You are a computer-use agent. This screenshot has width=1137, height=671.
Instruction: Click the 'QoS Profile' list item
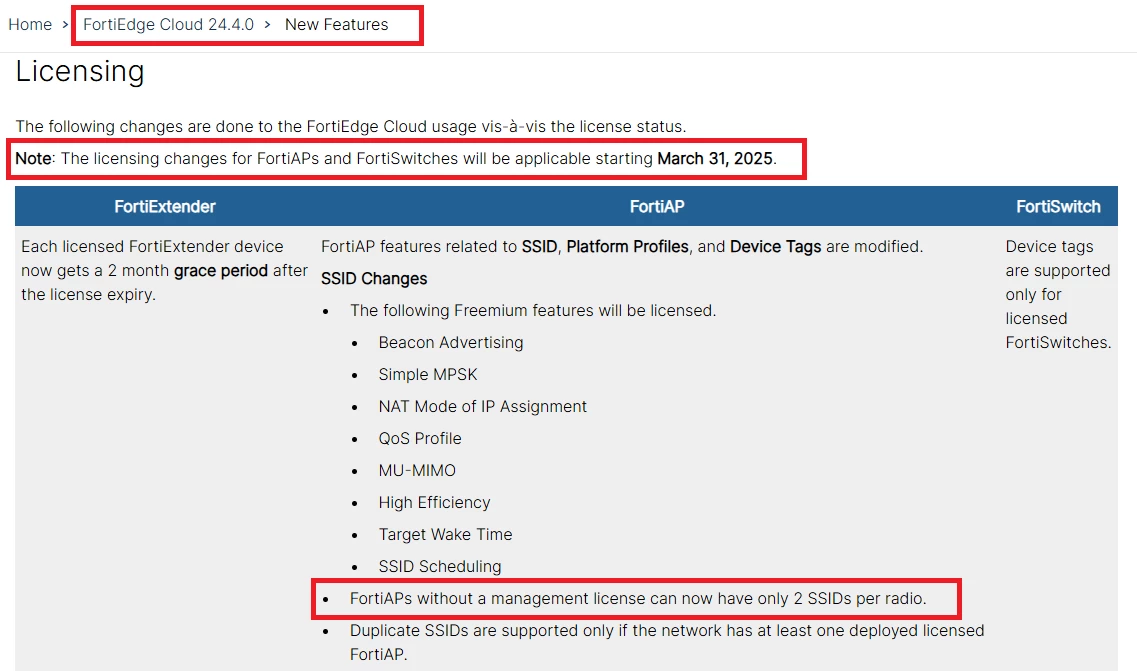click(x=420, y=438)
